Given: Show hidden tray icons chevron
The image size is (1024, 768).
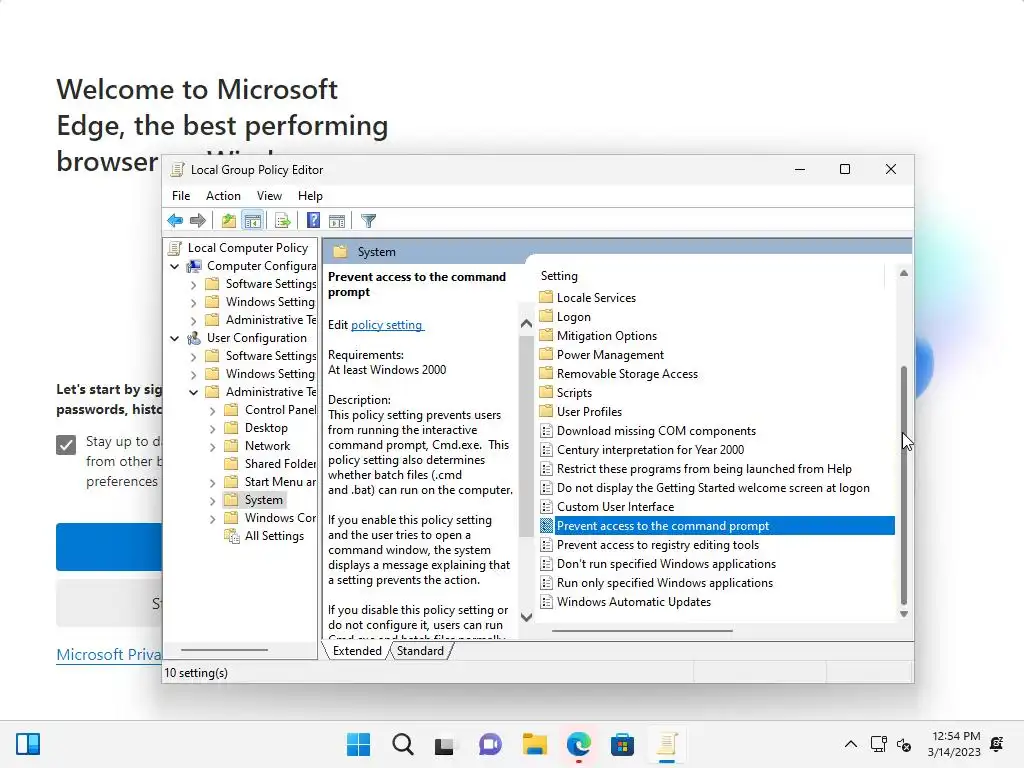Looking at the screenshot, I should coord(850,744).
